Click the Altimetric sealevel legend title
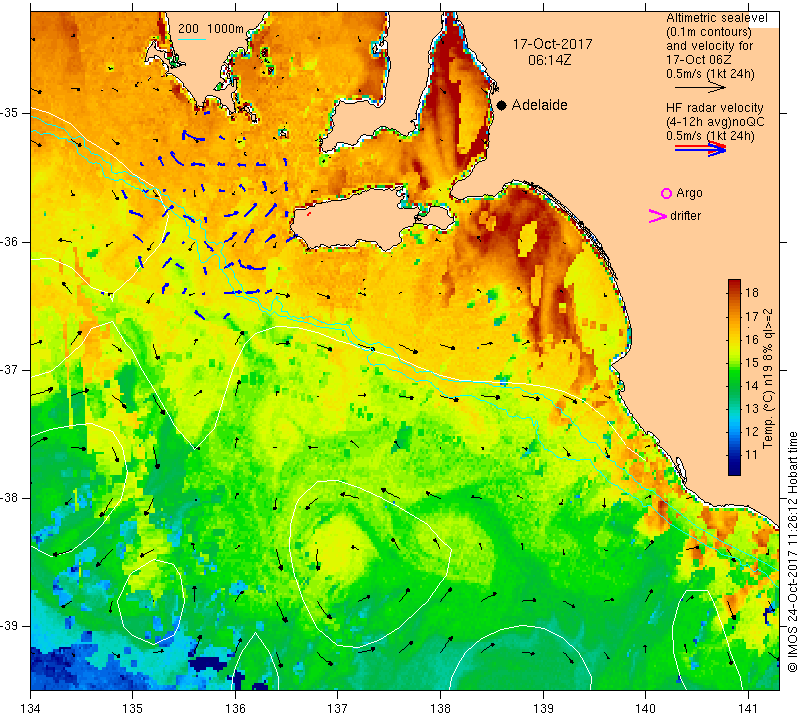This screenshot has height=720, width=800. (x=716, y=18)
